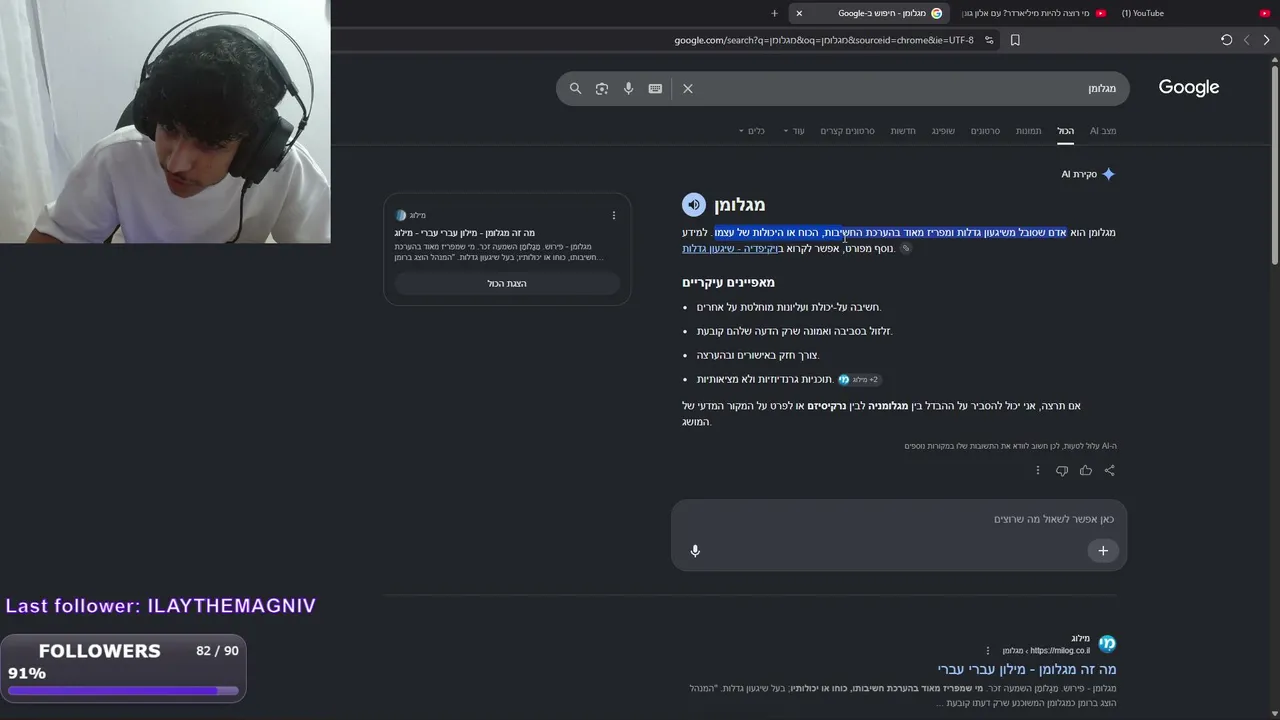Click the milog.co.il URL in the result
1280x720 pixels.
(x=1059, y=650)
